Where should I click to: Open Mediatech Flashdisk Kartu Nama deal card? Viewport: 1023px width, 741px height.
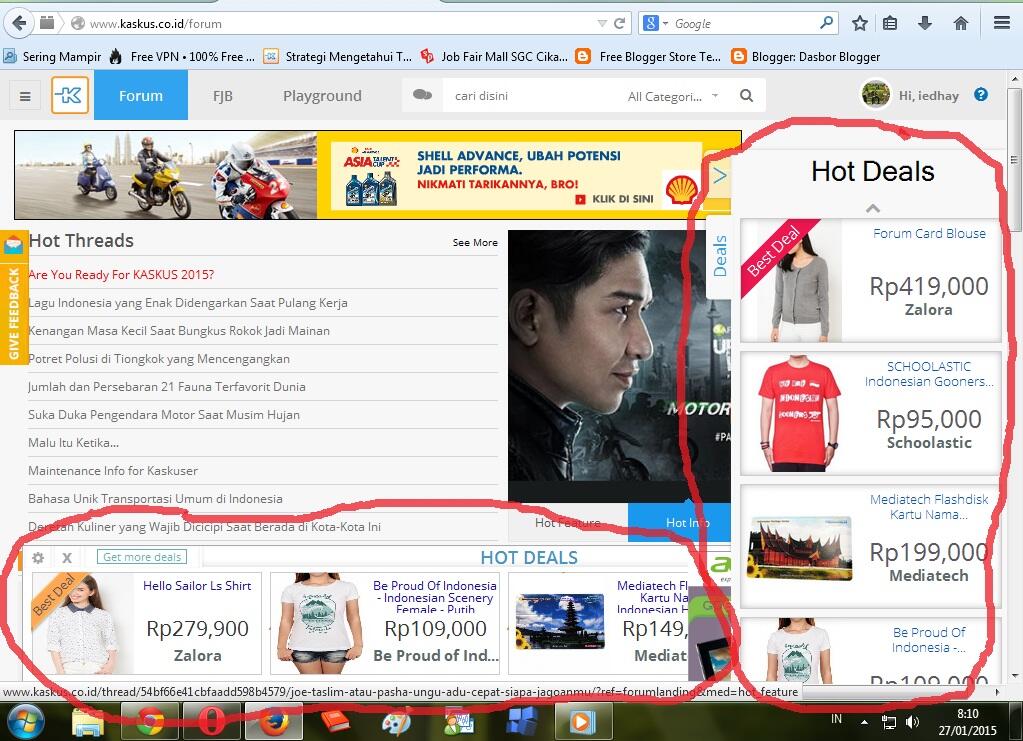pos(870,547)
